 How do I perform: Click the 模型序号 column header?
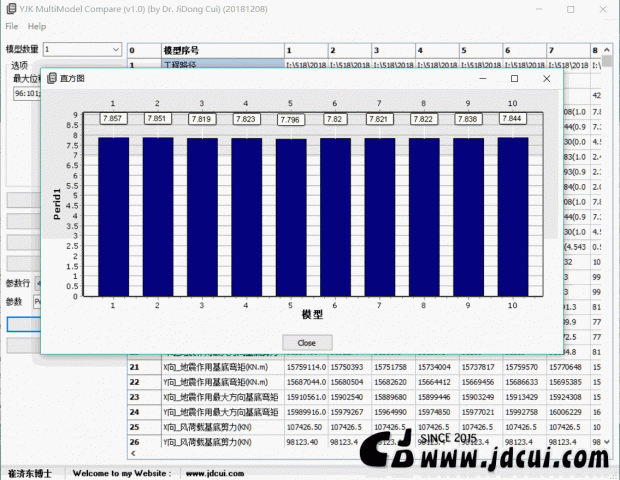tap(180, 49)
